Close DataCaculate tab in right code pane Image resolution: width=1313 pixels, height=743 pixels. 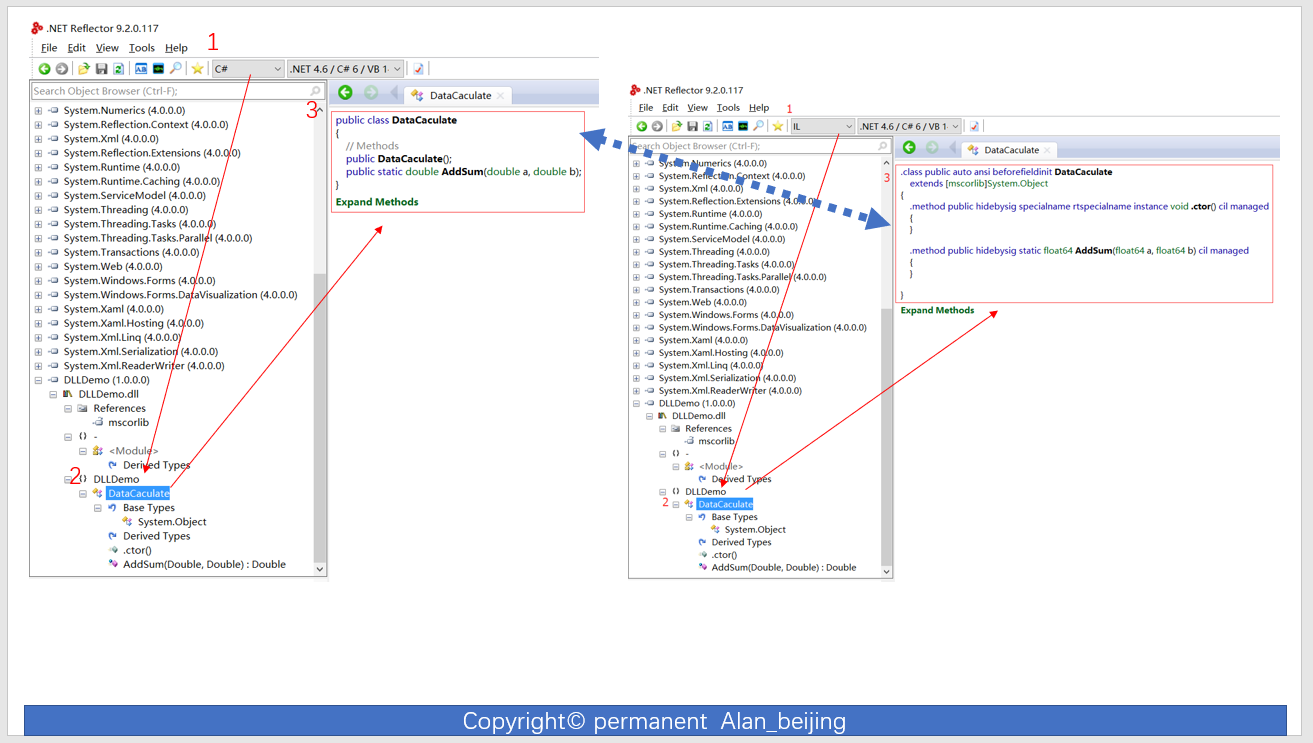point(1047,150)
